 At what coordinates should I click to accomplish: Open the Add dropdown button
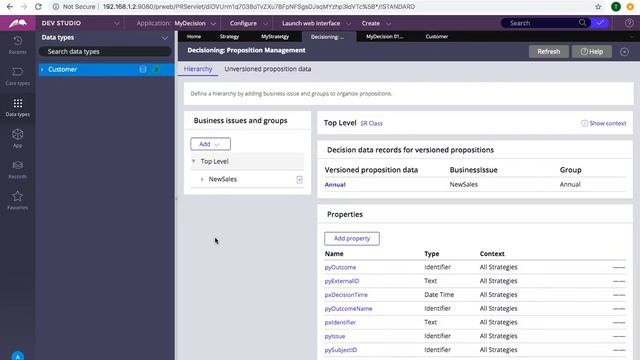point(210,144)
